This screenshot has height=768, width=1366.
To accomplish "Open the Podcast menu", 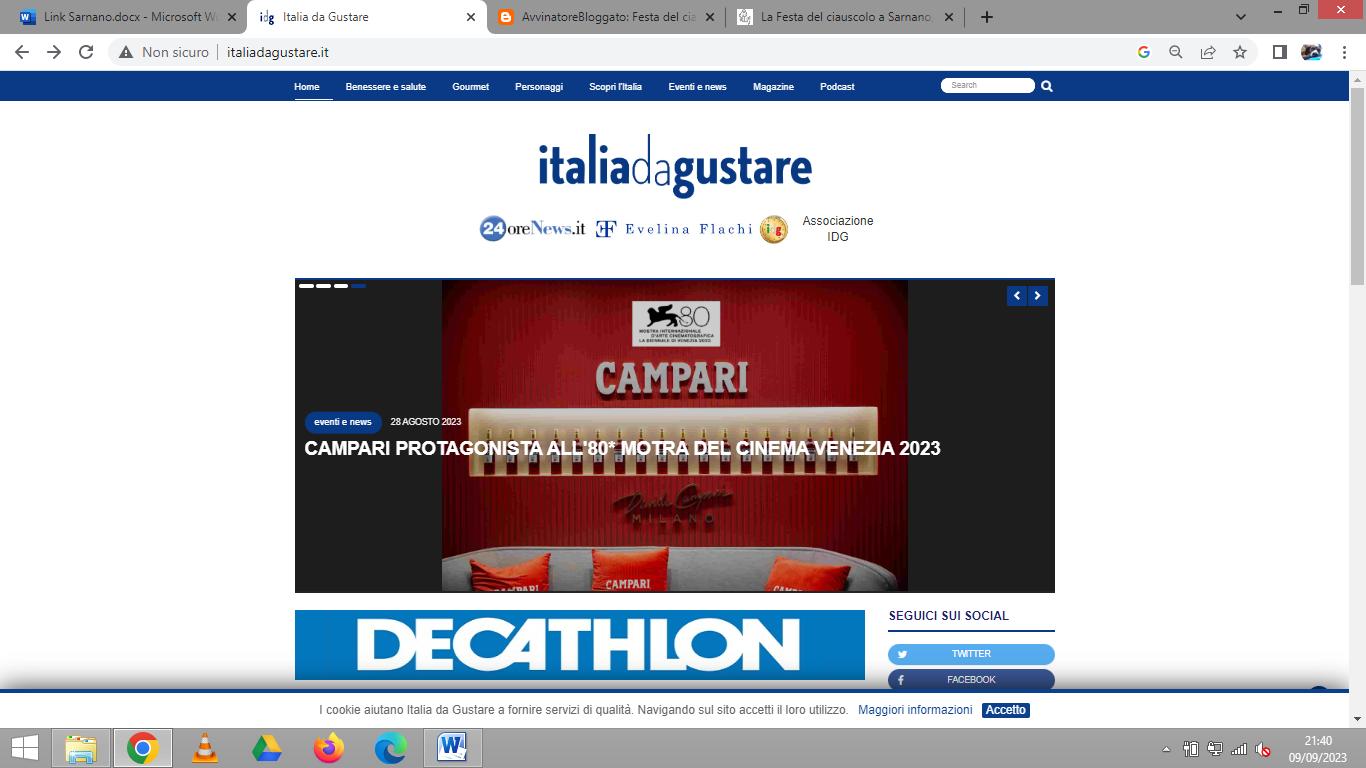I will (837, 87).
